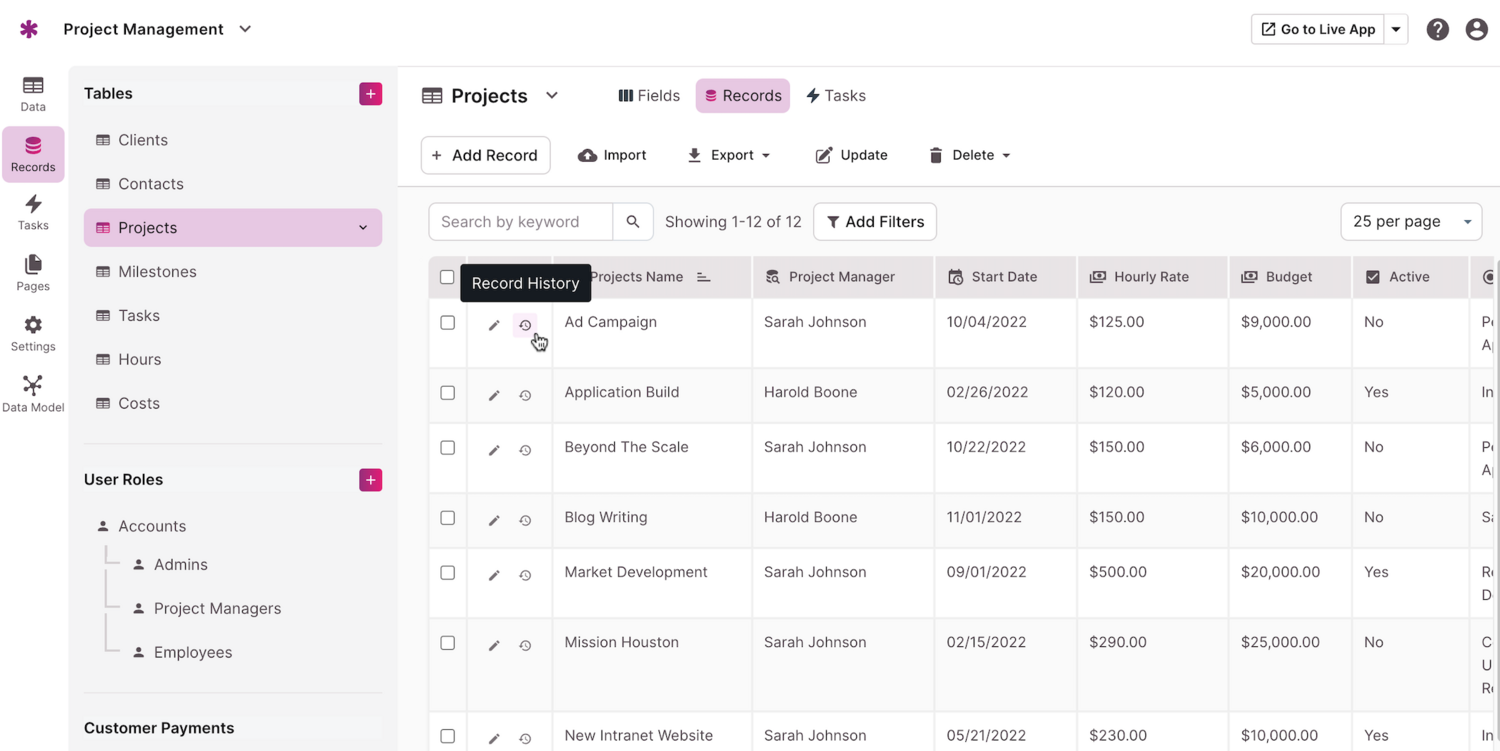Open the user account profile icon
The height and width of the screenshot is (751, 1500).
click(x=1476, y=30)
